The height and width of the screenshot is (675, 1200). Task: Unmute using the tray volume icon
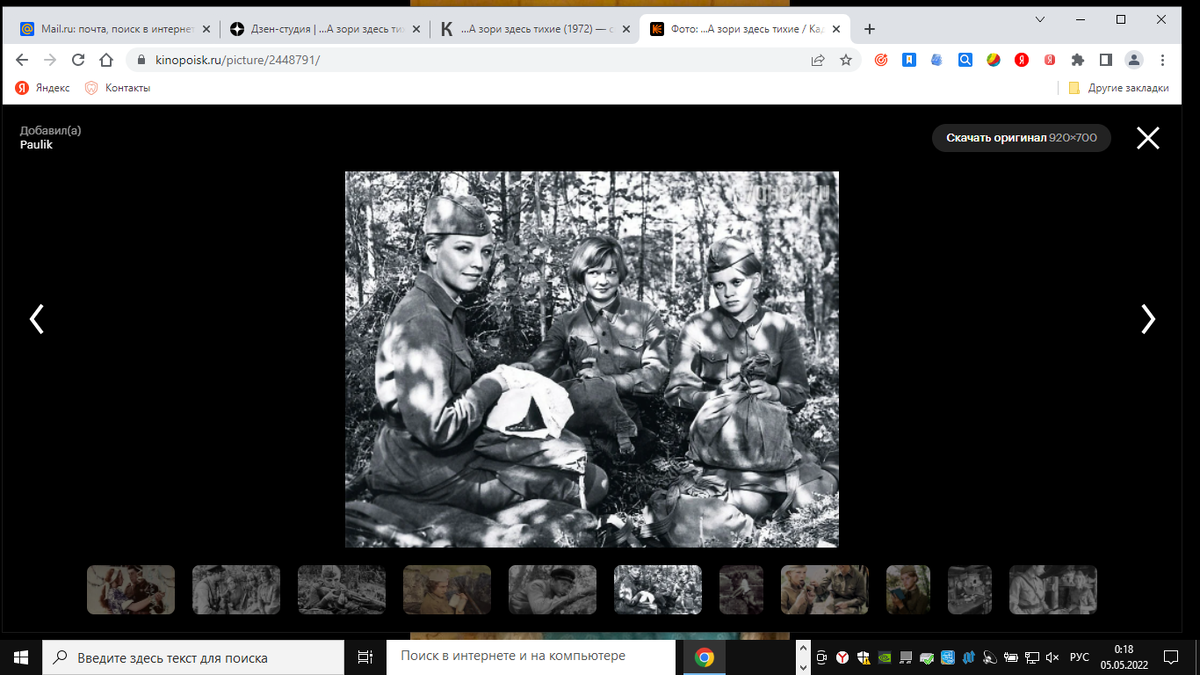pyautogui.click(x=1051, y=657)
